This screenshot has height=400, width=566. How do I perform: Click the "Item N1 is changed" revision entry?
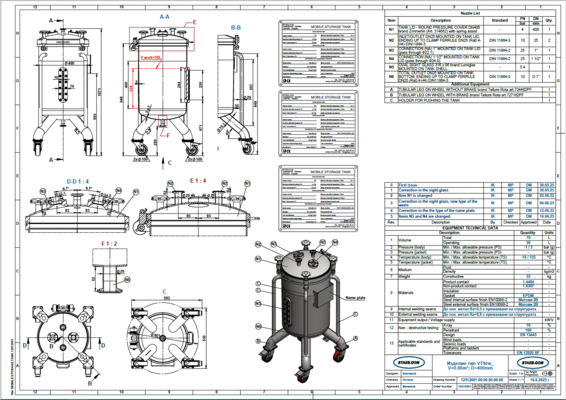(415, 195)
